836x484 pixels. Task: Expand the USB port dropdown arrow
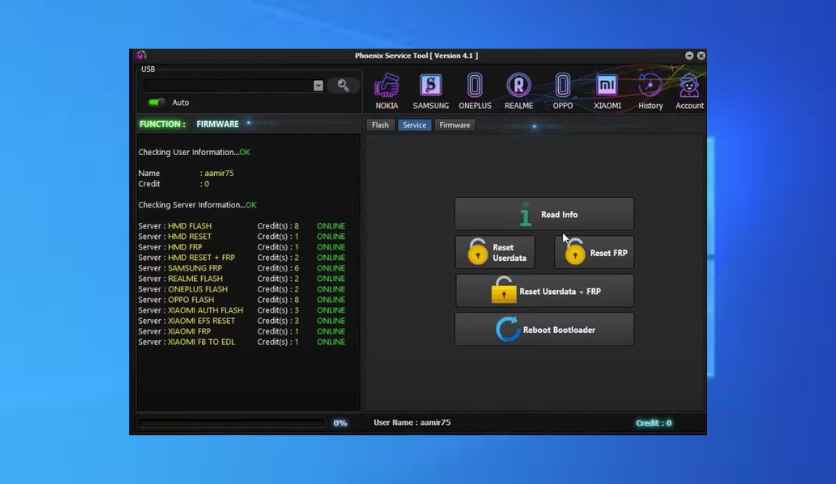coord(318,86)
